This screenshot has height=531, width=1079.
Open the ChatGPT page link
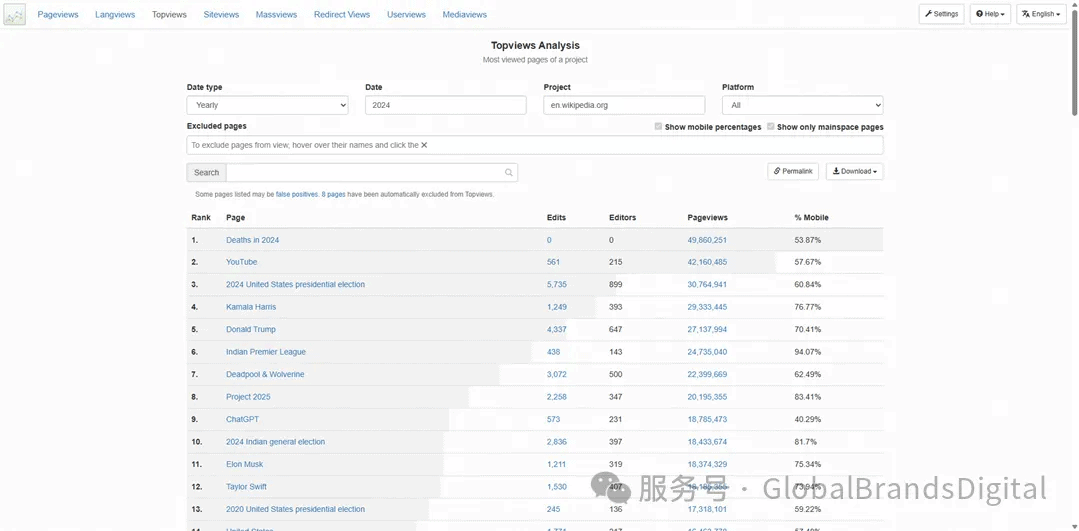coord(242,419)
